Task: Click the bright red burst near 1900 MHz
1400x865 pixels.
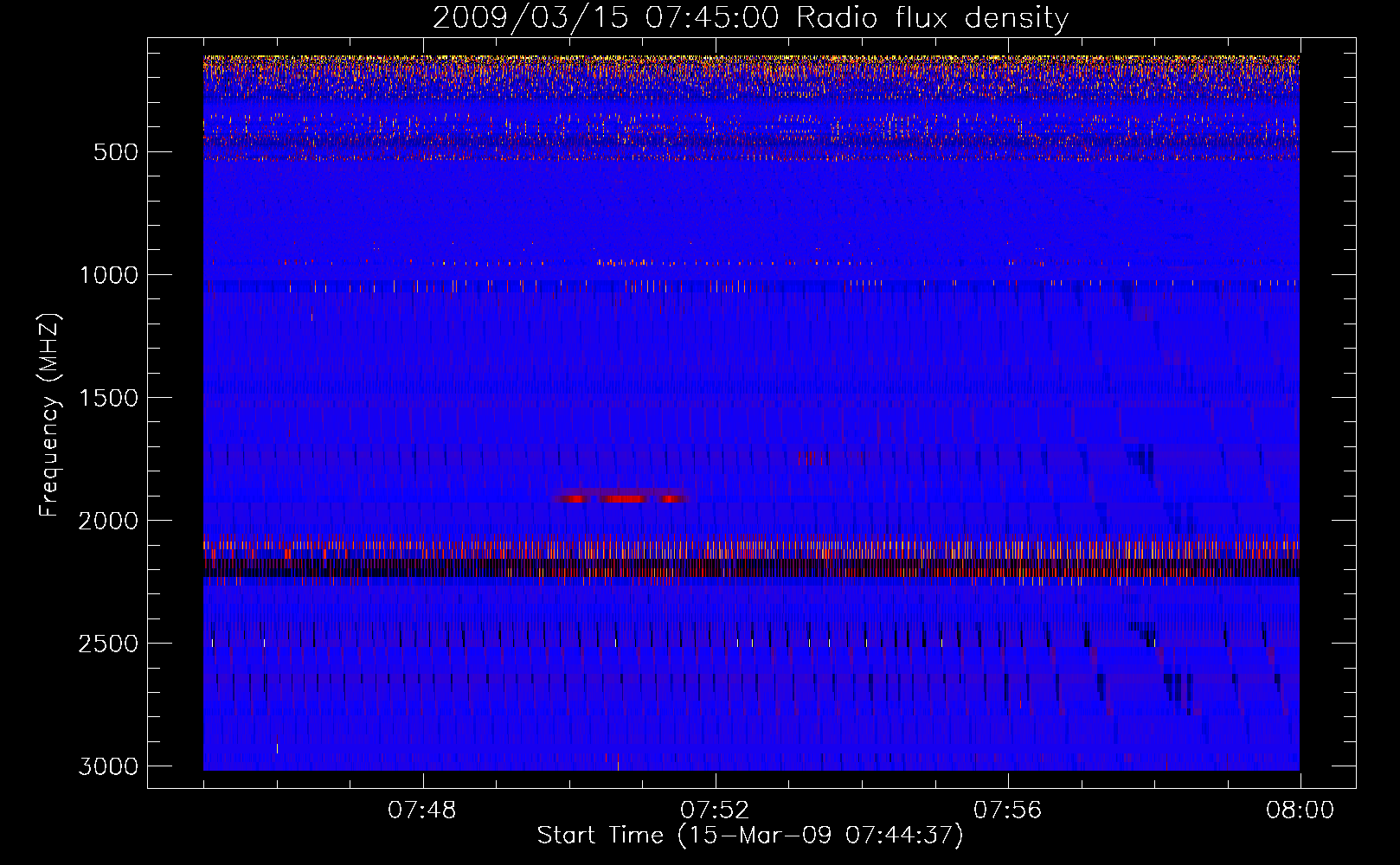Action: 621,498
